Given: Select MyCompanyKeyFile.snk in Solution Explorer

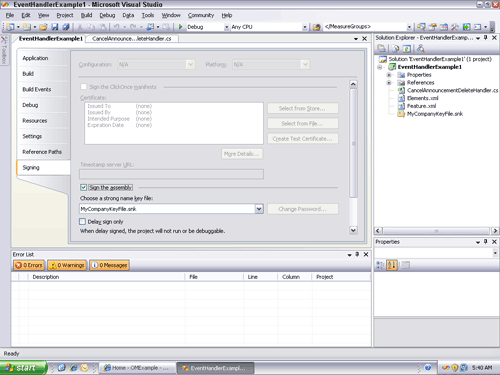Looking at the screenshot, I should pyautogui.click(x=435, y=114).
